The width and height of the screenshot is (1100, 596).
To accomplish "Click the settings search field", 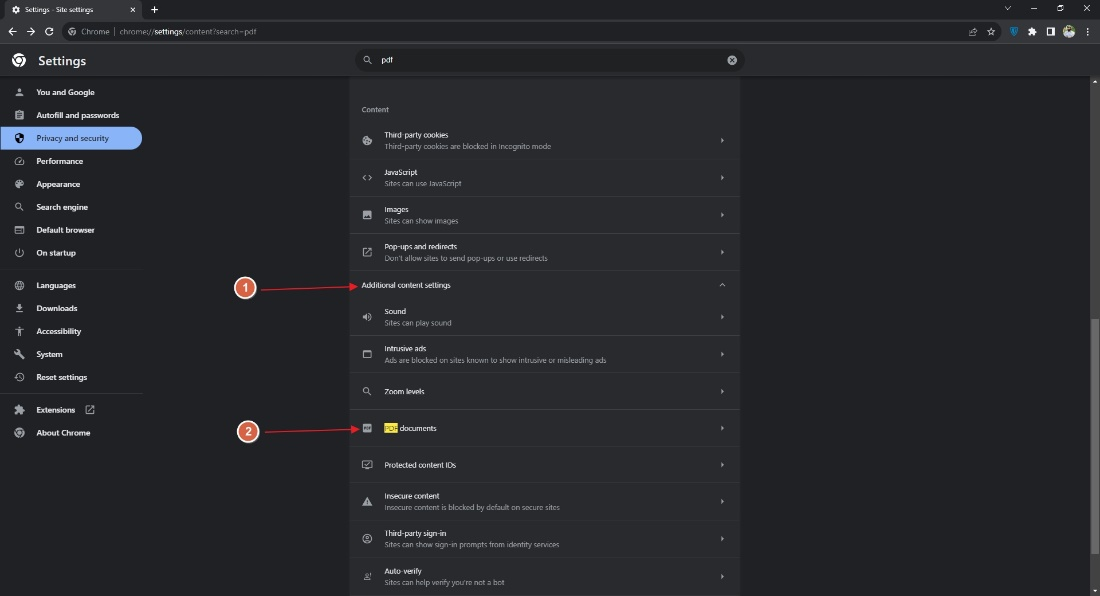I will [550, 60].
